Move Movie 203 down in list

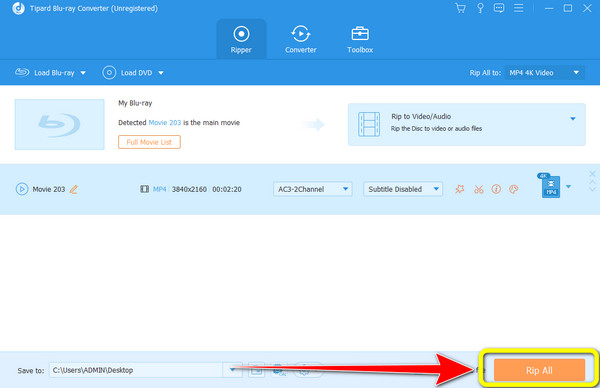592,189
